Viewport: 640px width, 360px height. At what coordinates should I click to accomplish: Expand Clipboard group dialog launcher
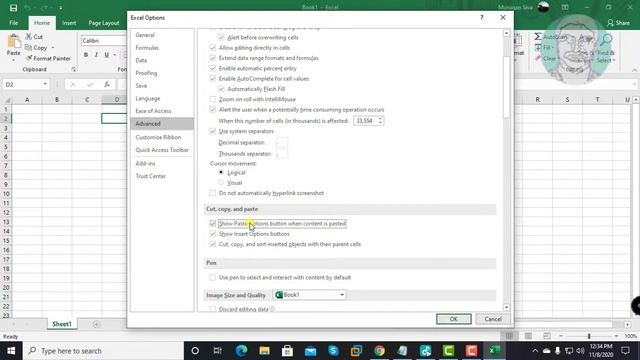click(73, 69)
